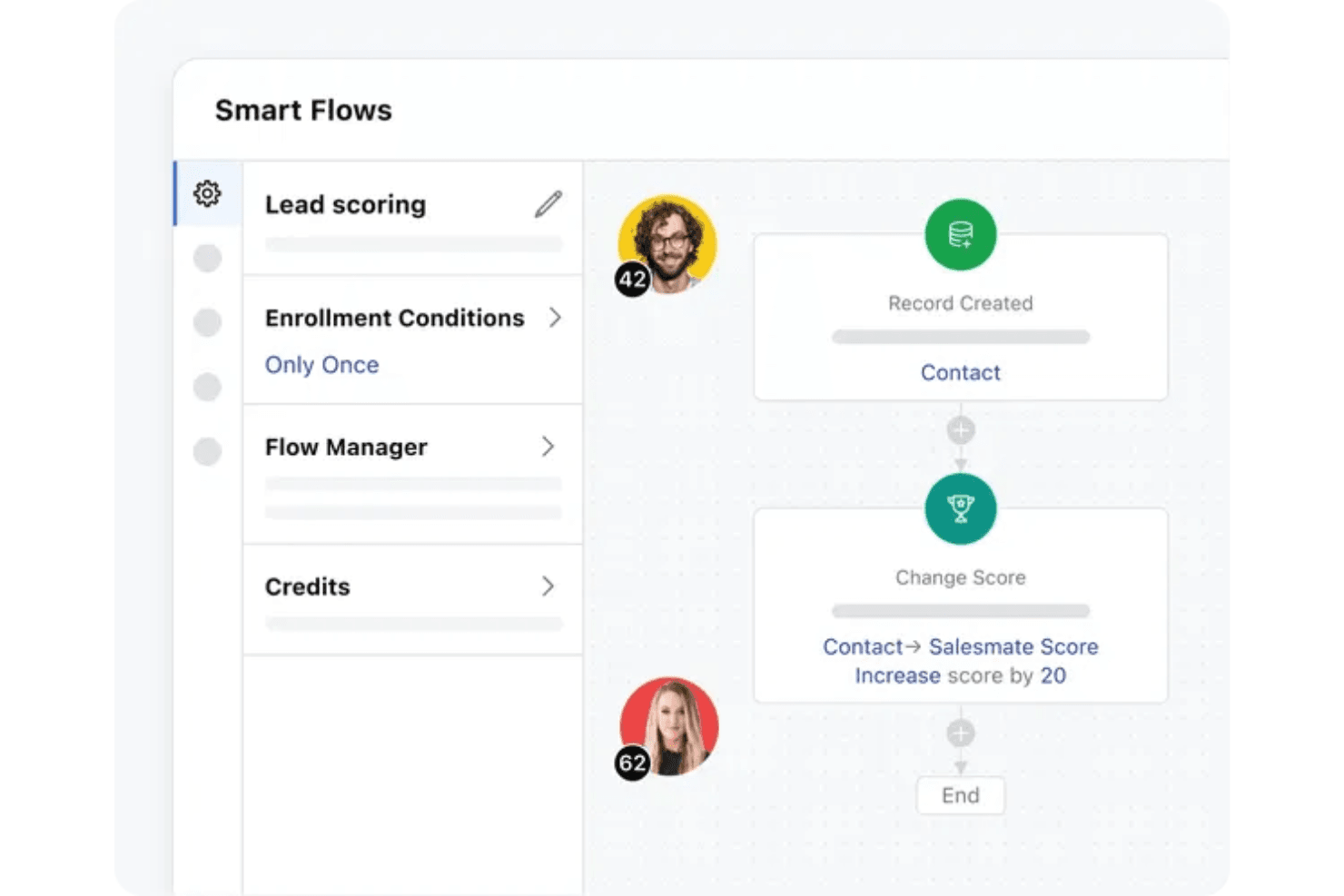Click the End node
This screenshot has height=896, width=1344.
(960, 795)
